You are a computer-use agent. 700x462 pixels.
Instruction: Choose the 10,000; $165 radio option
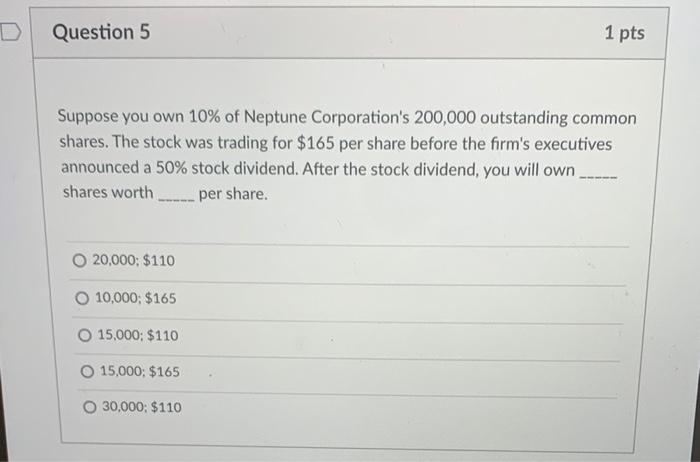pos(82,299)
